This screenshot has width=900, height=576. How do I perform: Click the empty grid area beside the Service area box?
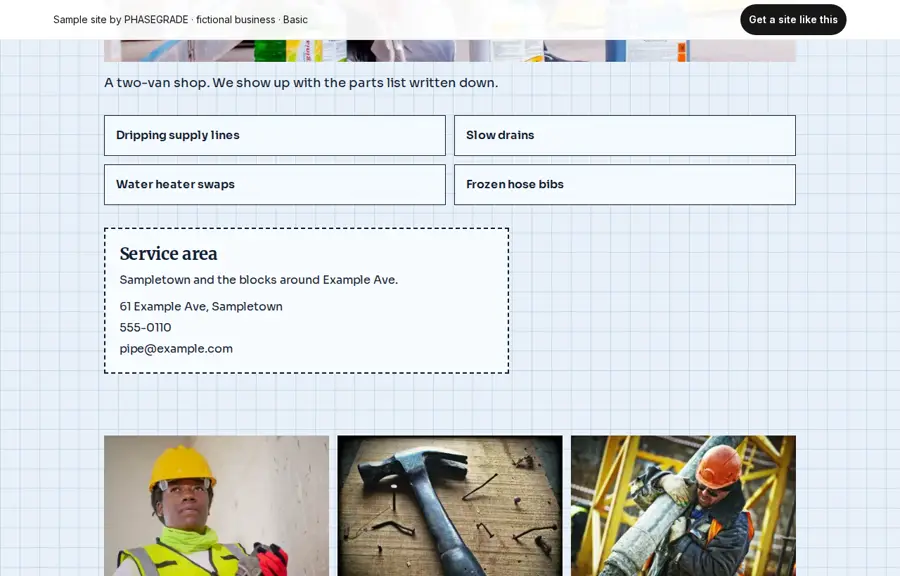(x=652, y=301)
